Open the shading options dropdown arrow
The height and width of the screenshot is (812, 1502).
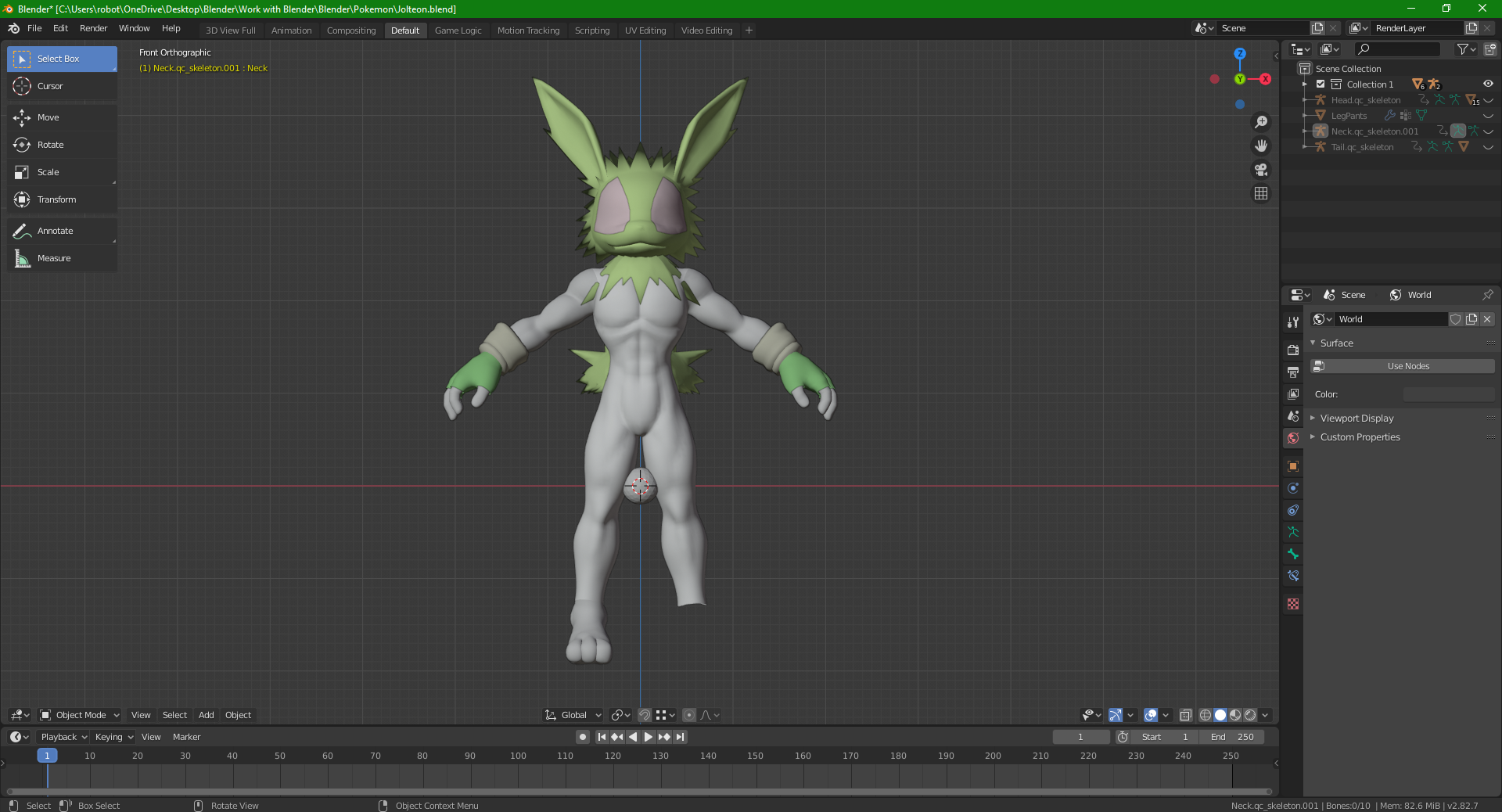[1265, 715]
